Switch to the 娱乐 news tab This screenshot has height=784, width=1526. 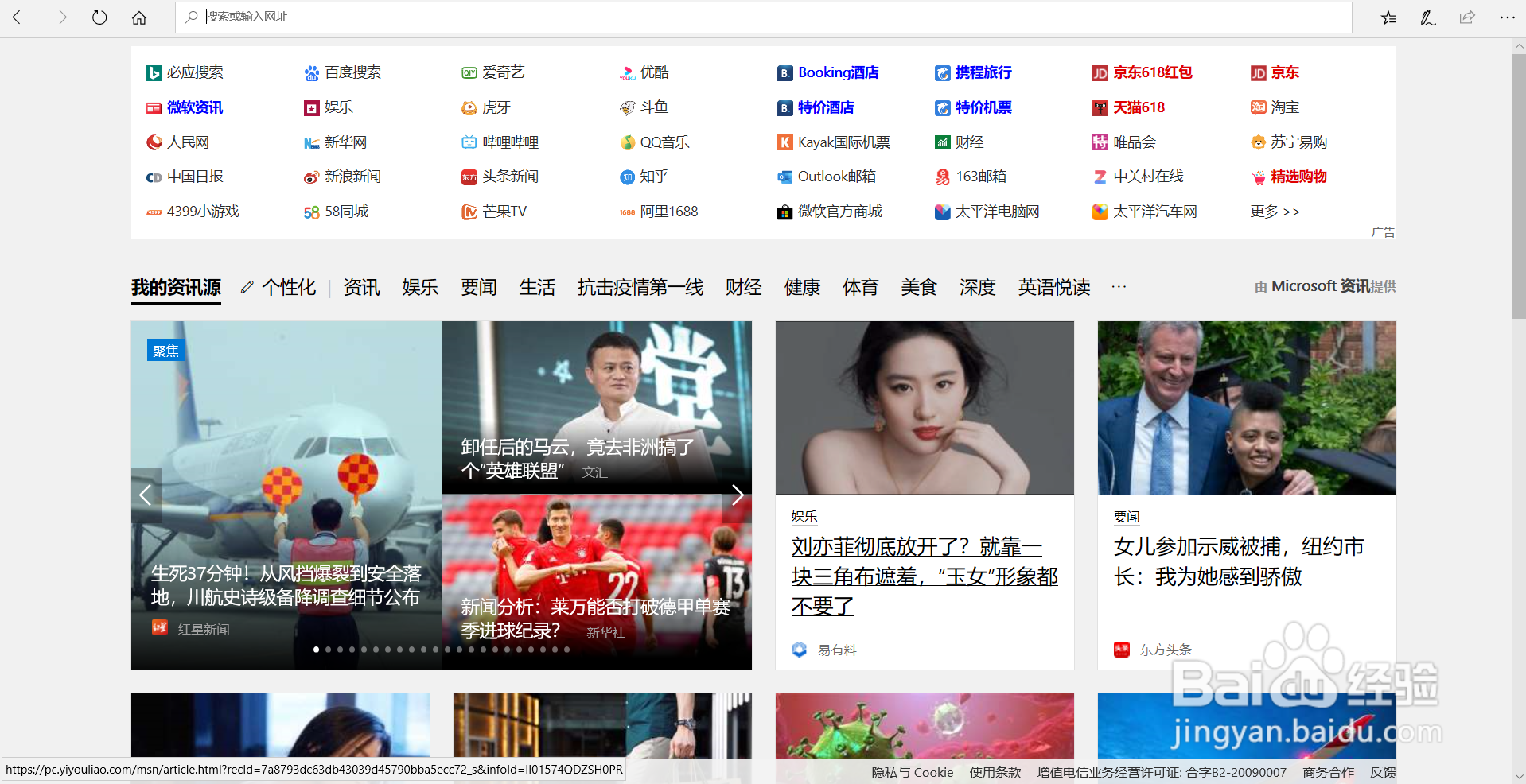(420, 287)
